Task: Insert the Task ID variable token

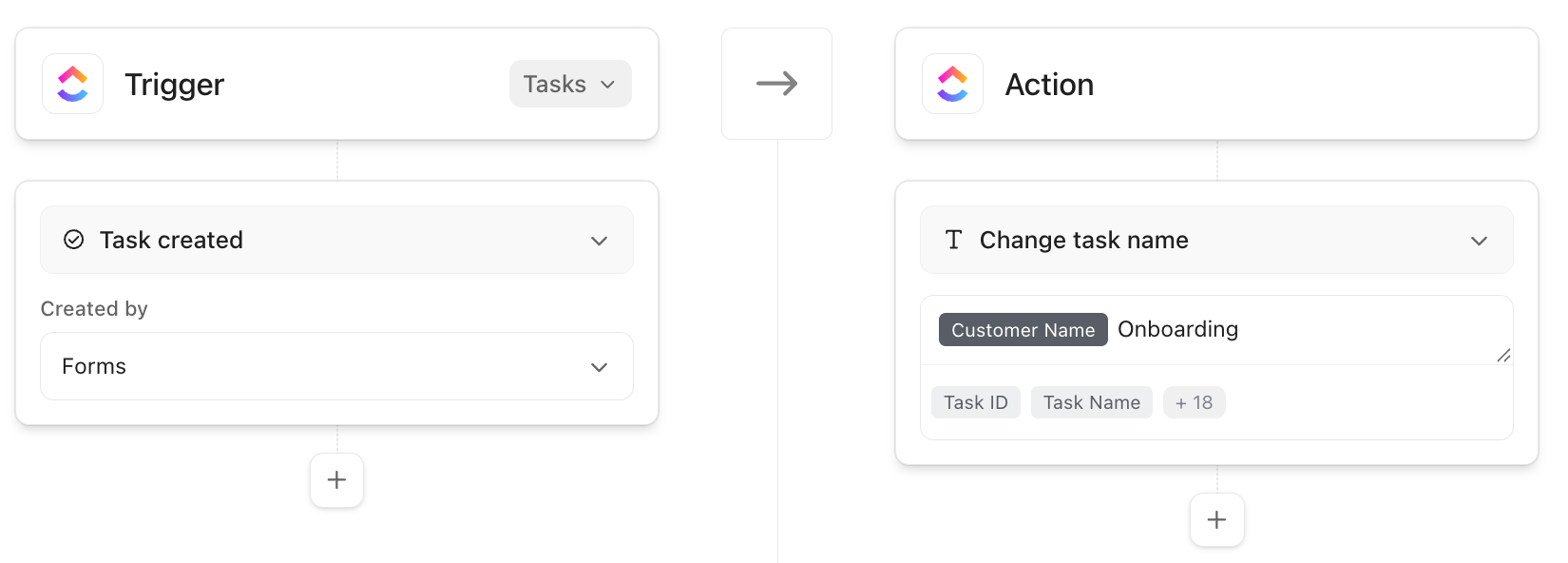Action: click(x=976, y=402)
